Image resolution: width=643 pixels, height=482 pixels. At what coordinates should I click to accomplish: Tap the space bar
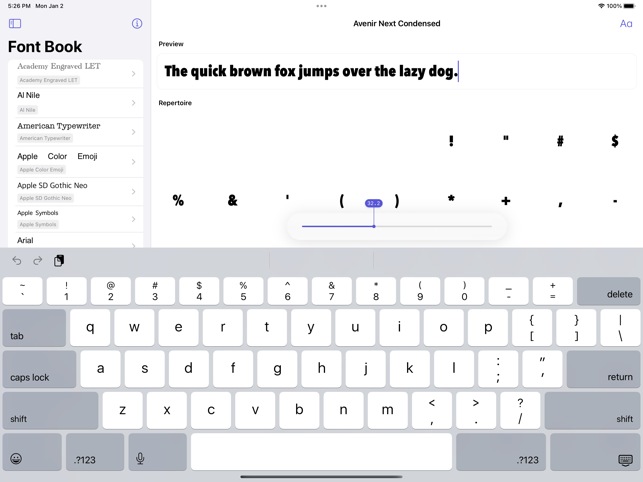tap(321, 452)
